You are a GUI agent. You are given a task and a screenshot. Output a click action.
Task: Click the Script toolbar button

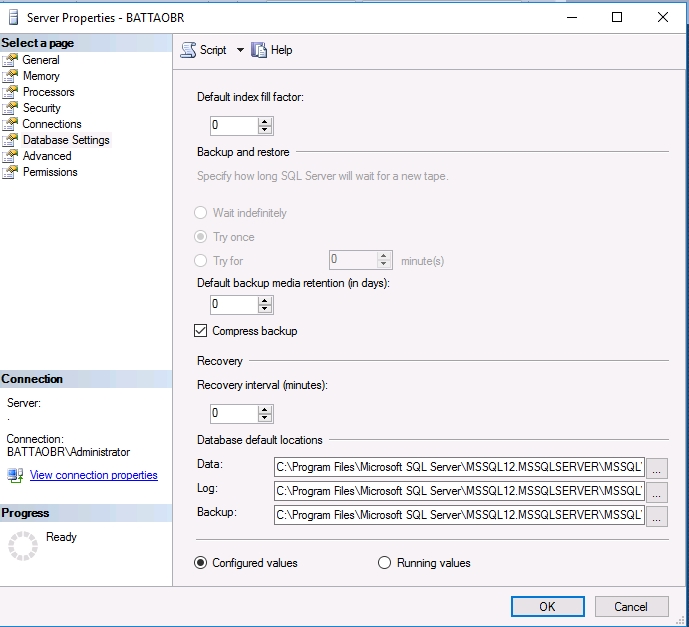[x=204, y=50]
